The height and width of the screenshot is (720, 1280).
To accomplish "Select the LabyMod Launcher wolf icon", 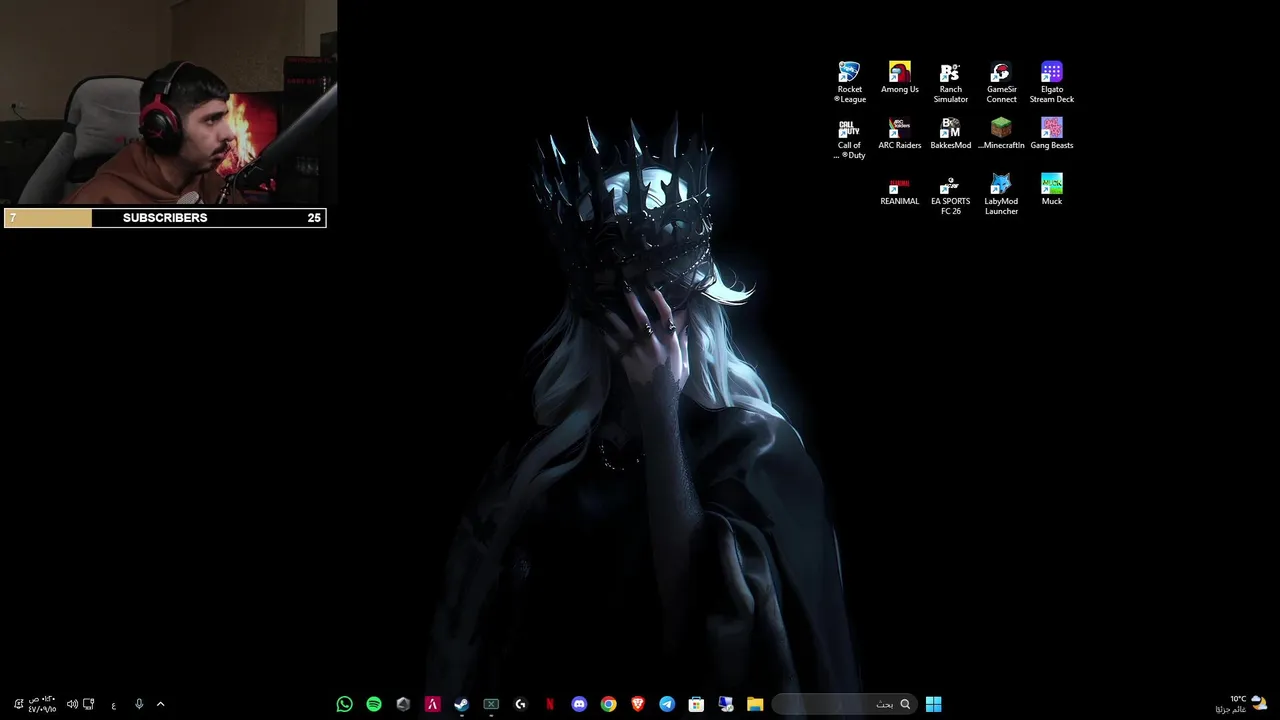I will (x=1001, y=195).
